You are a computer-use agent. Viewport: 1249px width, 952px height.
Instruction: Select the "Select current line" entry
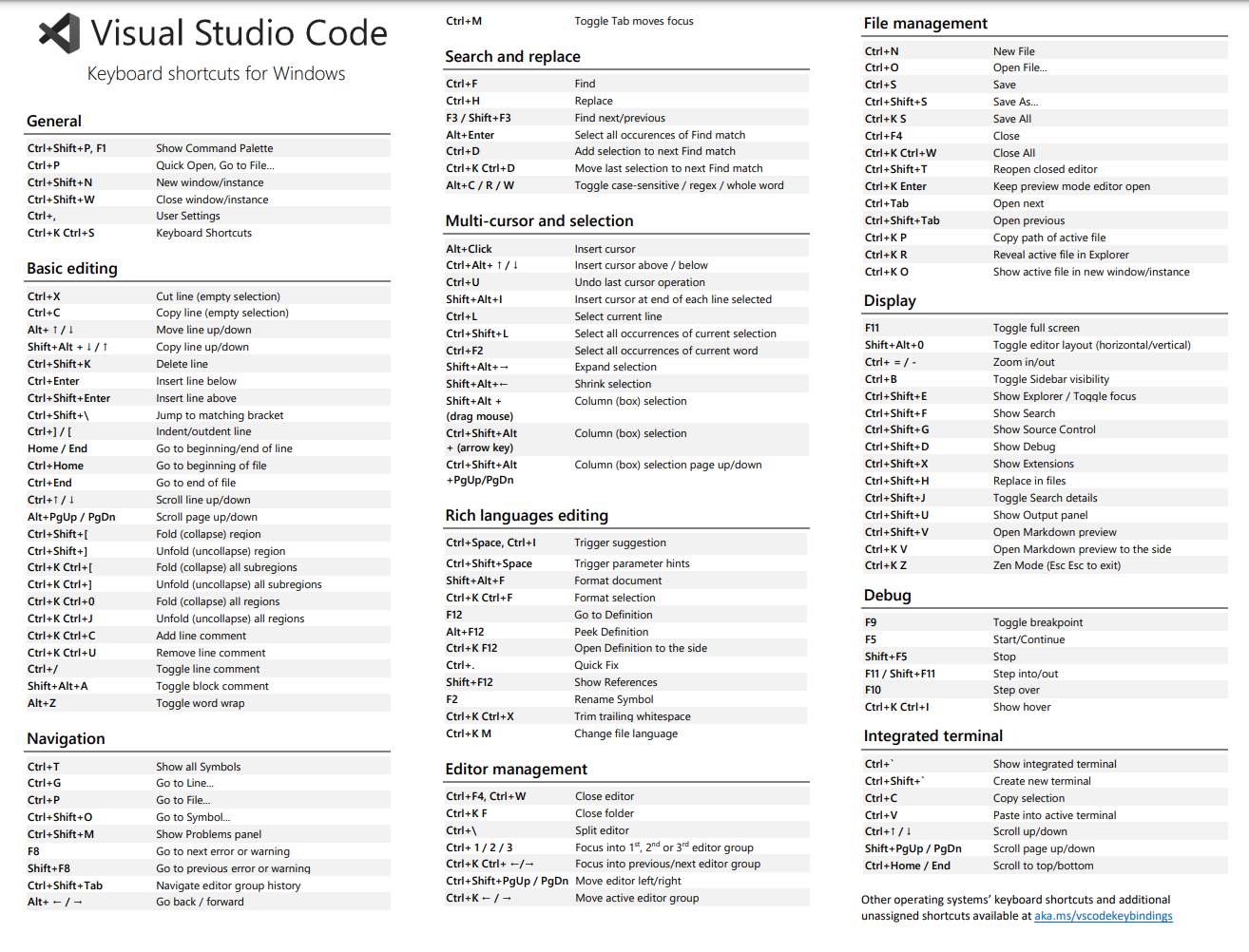pyautogui.click(x=618, y=316)
